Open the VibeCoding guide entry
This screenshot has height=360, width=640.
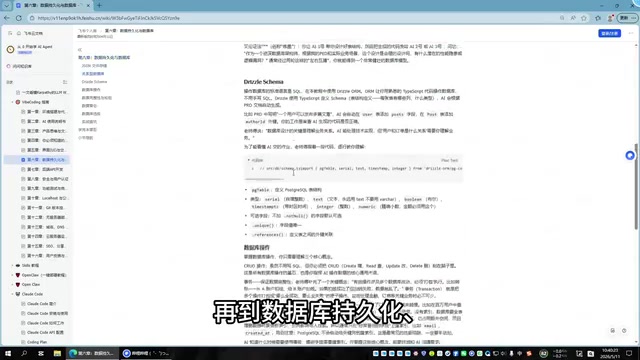[x=36, y=102]
